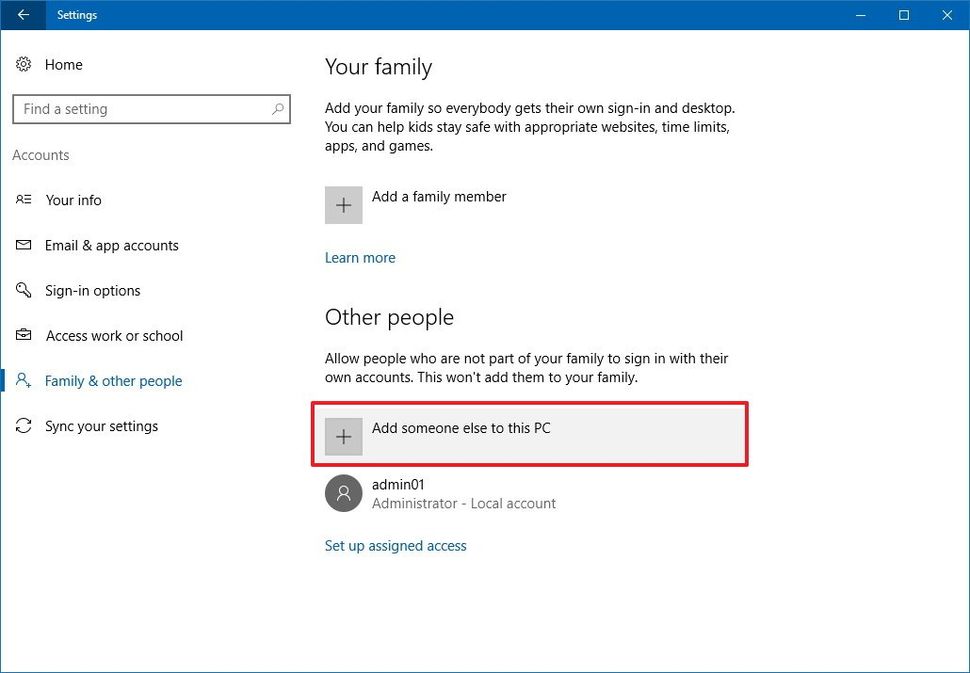The height and width of the screenshot is (673, 970).
Task: Click the Home gear icon in sidebar
Action: [x=24, y=64]
